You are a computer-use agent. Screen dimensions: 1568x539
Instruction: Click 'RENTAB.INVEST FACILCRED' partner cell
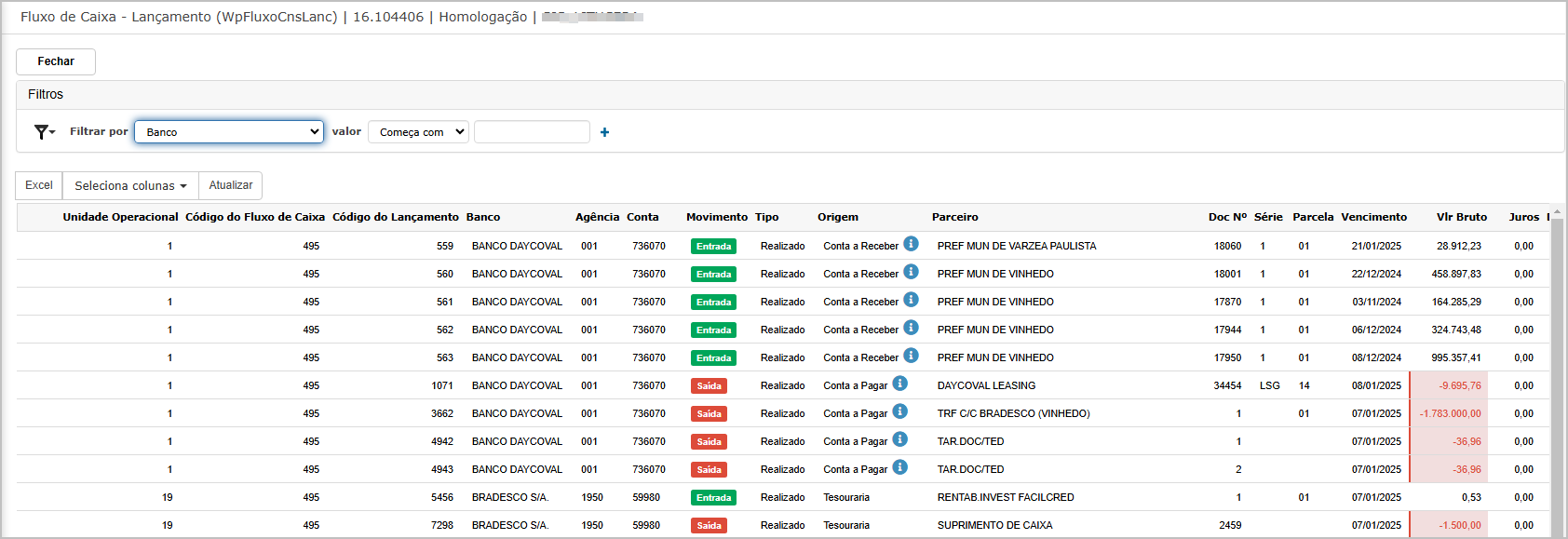(x=1006, y=497)
